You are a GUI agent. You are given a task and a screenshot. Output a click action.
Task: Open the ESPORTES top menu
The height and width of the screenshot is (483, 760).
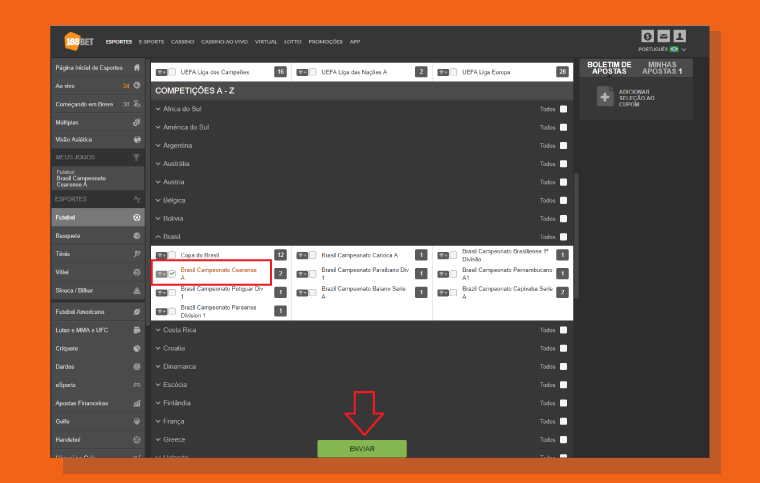pyautogui.click(x=119, y=42)
